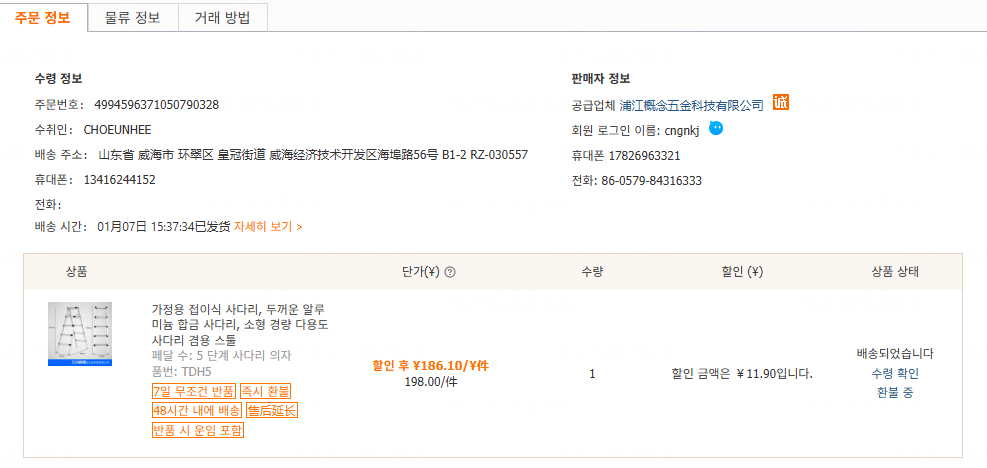Screen dimensions: 987x468
Task: Select the 주문 정보 tab
Action: pos(43,17)
